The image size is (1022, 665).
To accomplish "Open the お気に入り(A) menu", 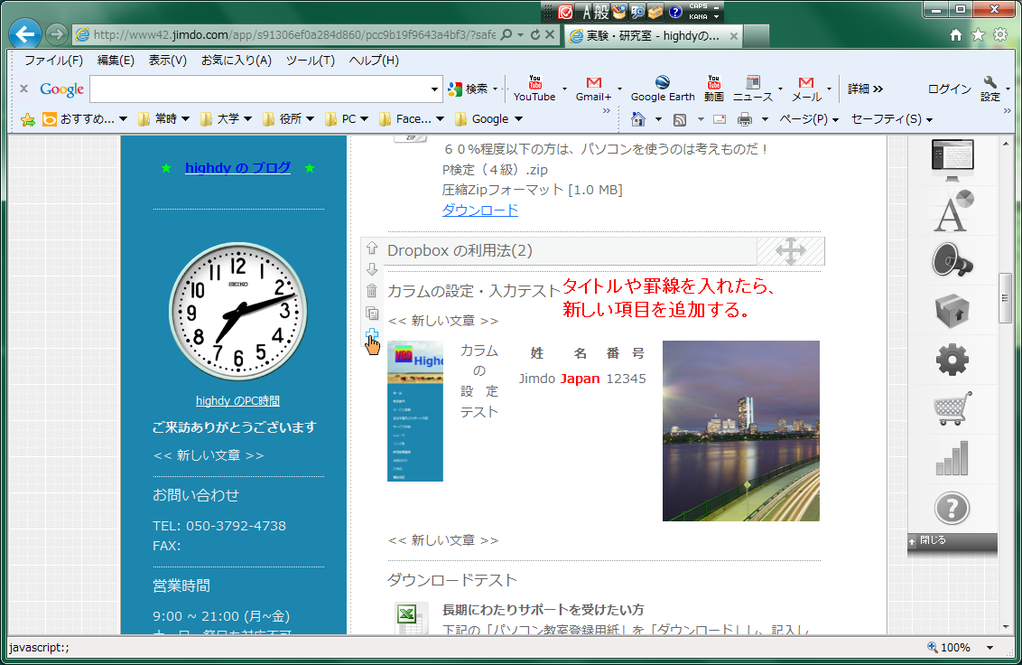I will tap(236, 60).
